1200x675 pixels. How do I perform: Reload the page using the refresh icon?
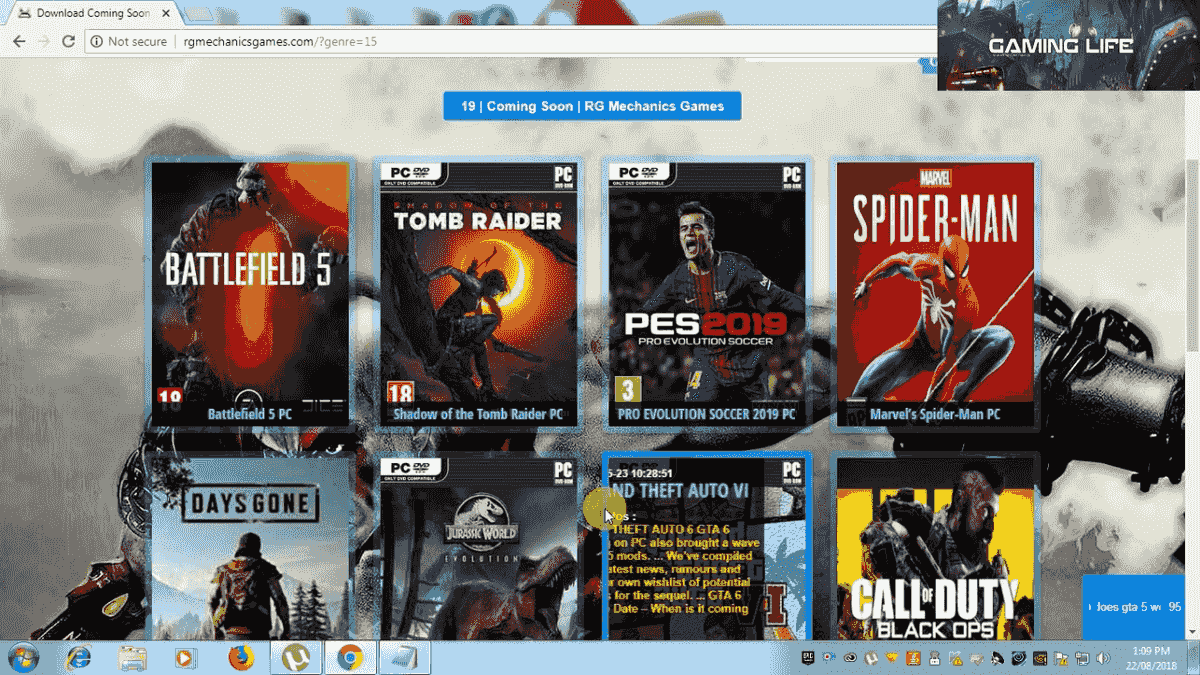(67, 41)
